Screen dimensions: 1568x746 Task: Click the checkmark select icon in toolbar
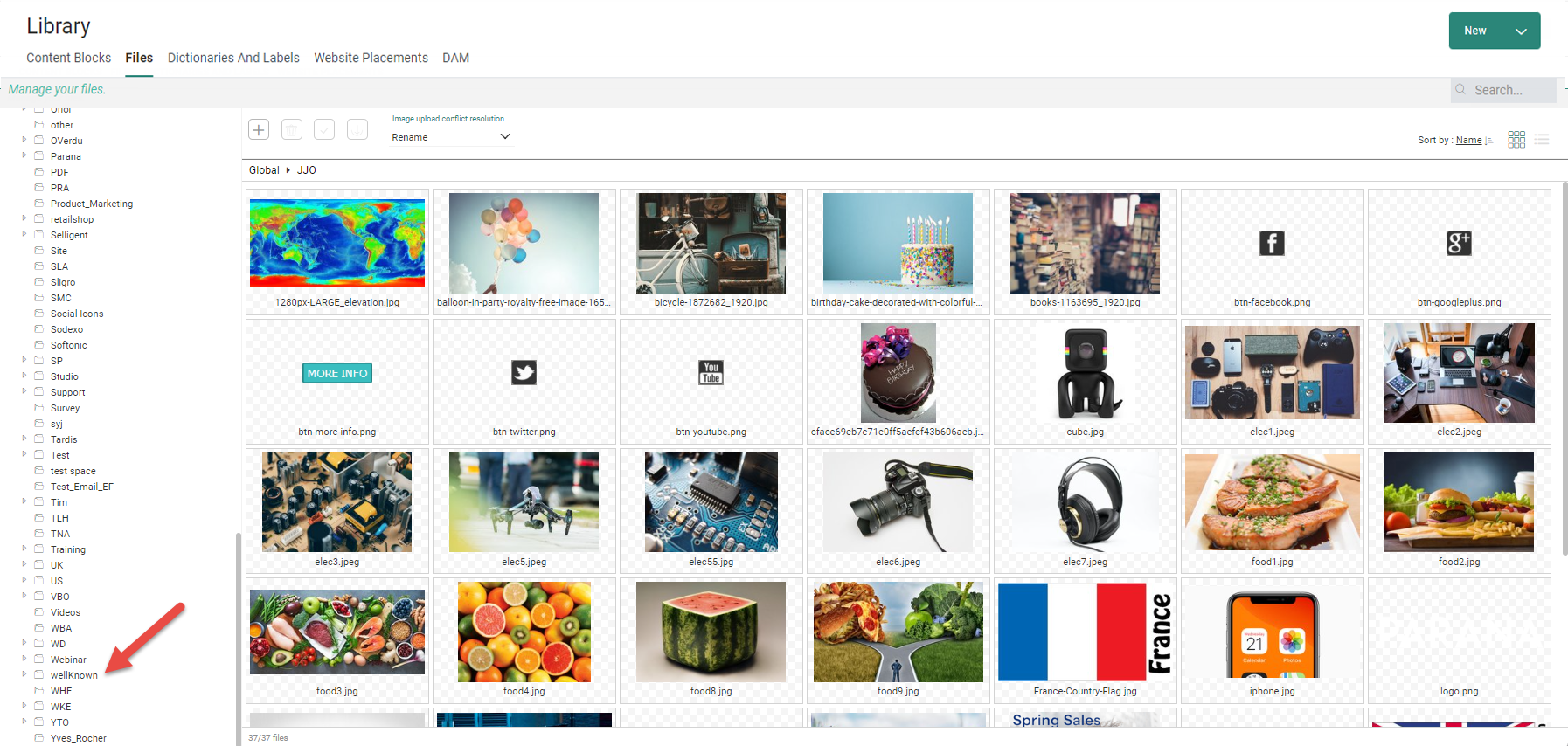324,129
